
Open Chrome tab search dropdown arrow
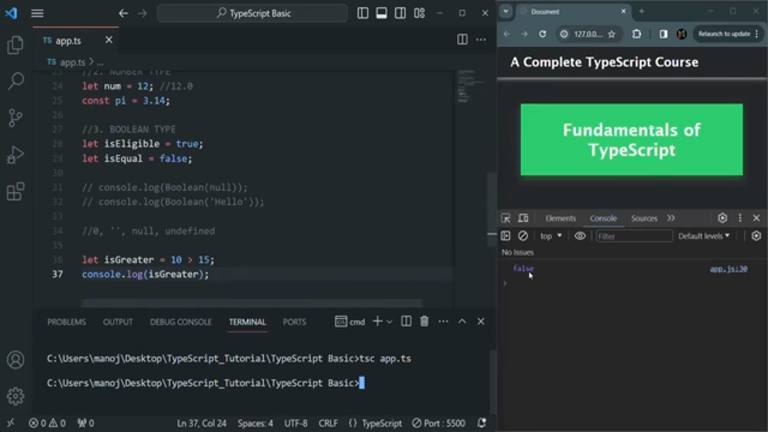(x=506, y=11)
